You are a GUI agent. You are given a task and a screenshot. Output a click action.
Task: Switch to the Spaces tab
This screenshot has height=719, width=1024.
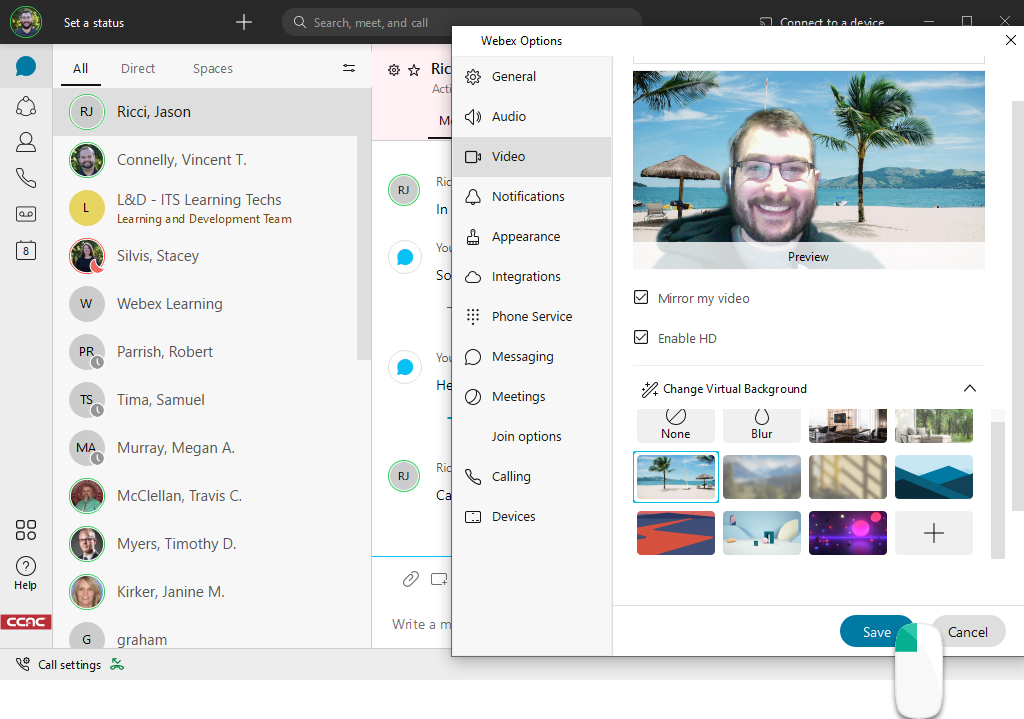[x=213, y=69]
